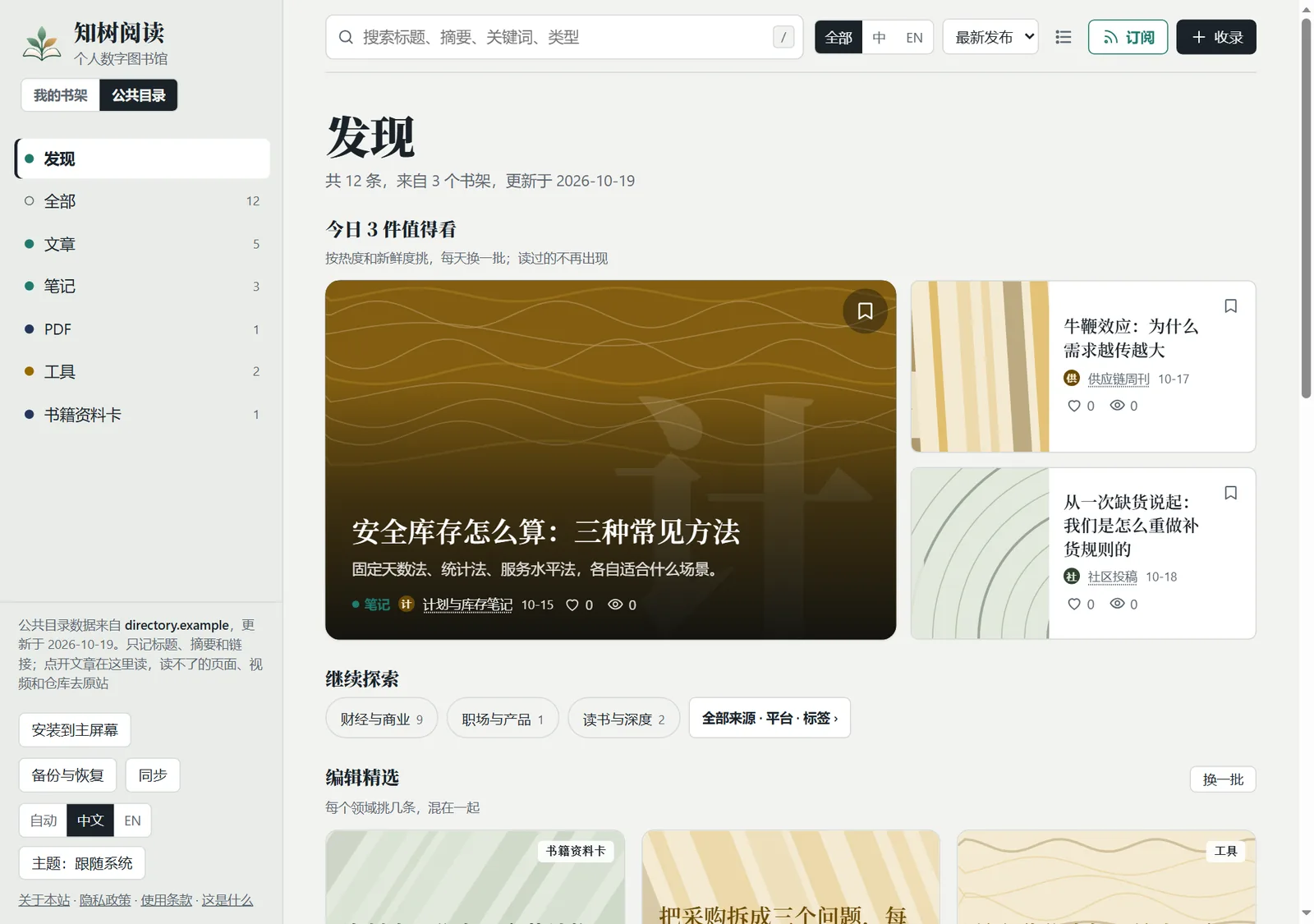Click the 计 source avatar on featured card

click(406, 604)
